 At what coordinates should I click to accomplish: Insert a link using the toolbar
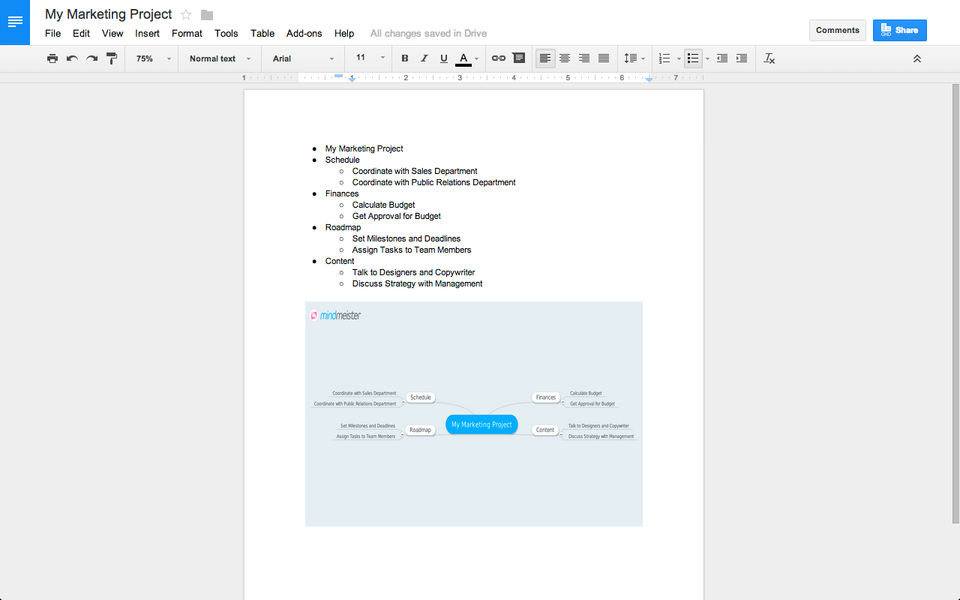point(498,59)
